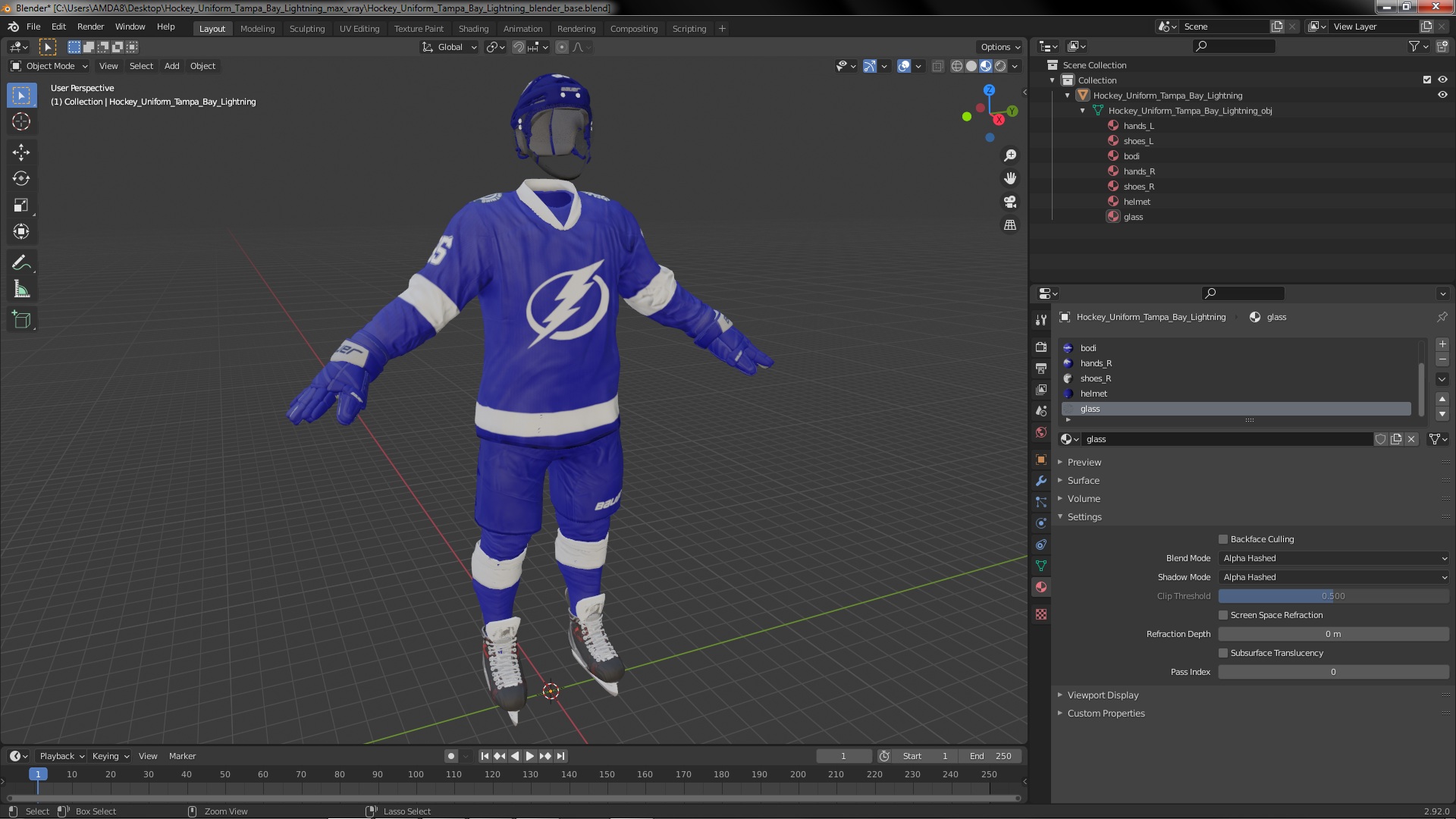Screen dimensions: 1456x819
Task: Expand the Volume panel
Action: coord(1084,499)
